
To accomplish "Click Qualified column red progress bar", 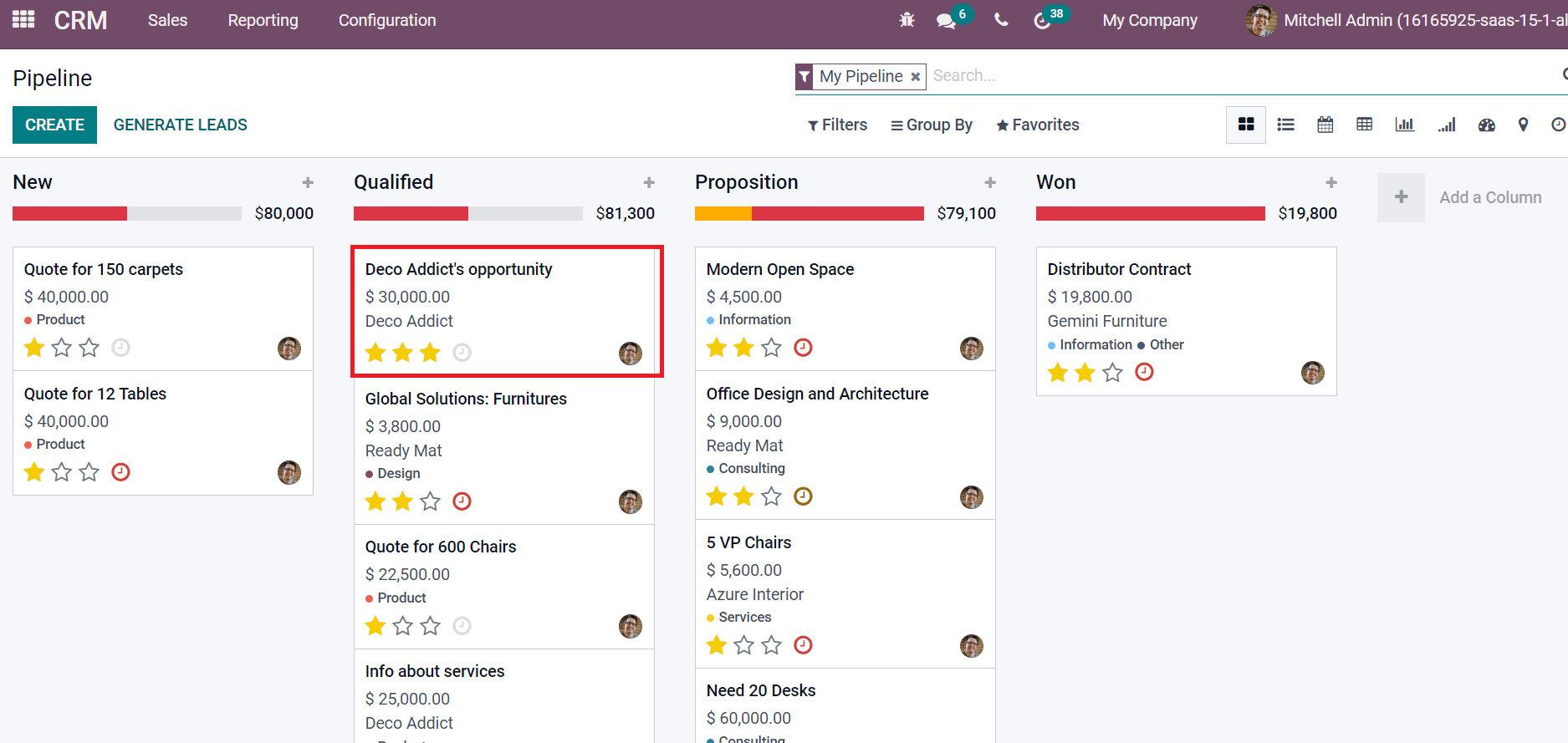I will pyautogui.click(x=411, y=214).
